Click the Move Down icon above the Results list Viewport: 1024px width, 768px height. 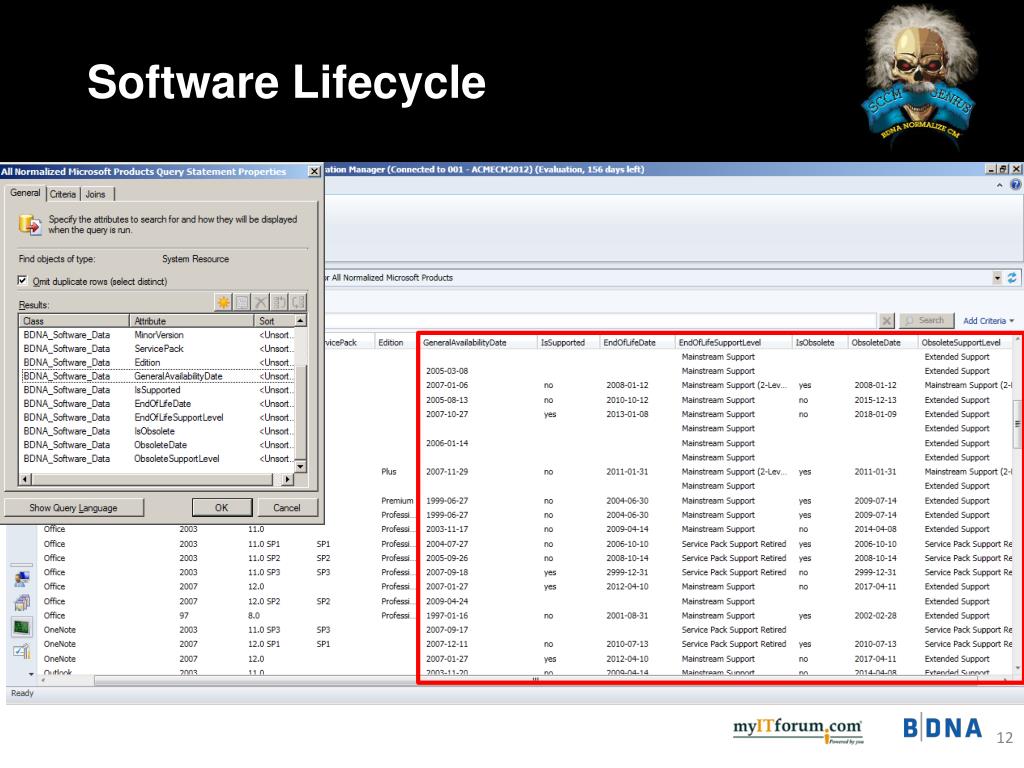click(298, 302)
